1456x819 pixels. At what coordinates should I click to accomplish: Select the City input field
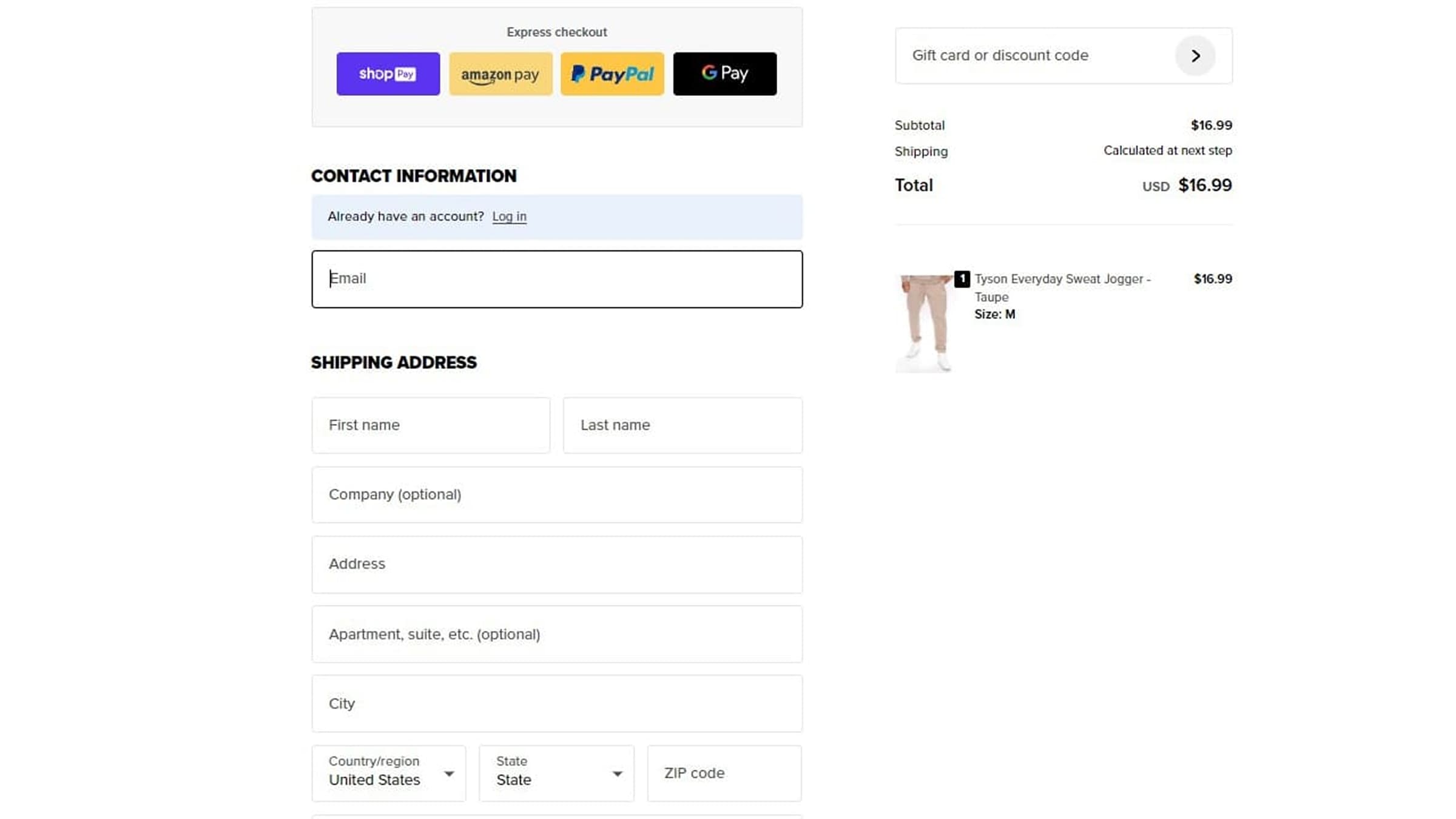557,704
